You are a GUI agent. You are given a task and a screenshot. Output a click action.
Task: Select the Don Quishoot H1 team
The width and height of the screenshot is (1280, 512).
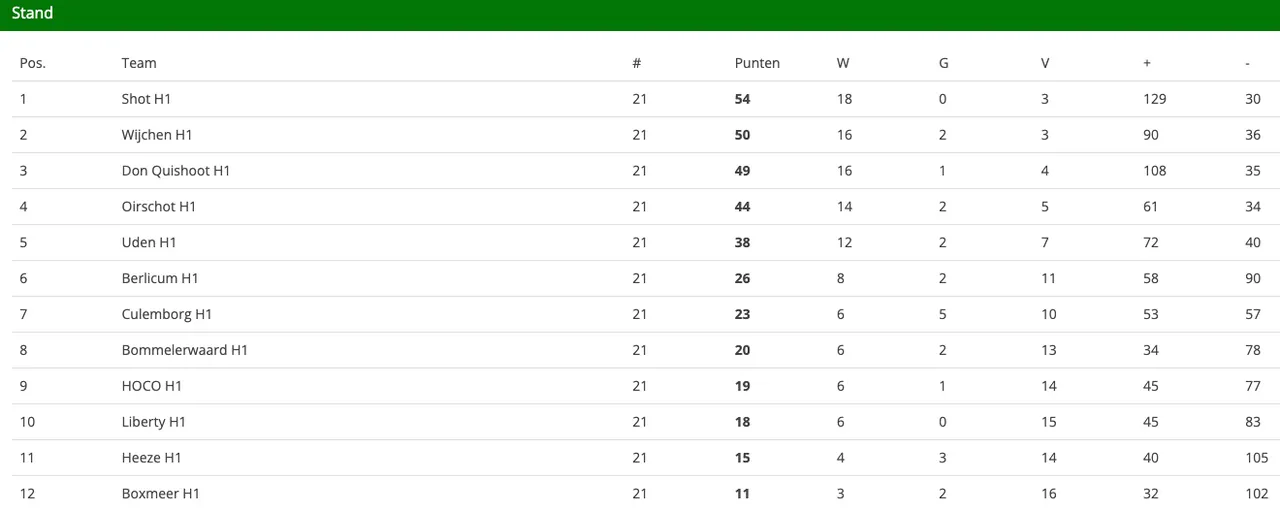tap(176, 171)
